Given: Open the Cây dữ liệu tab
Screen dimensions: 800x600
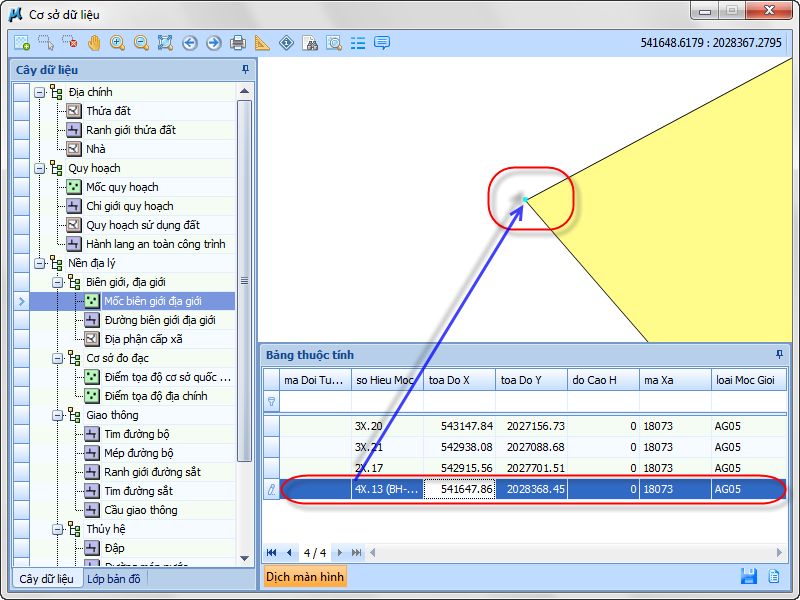Looking at the screenshot, I should pyautogui.click(x=46, y=578).
